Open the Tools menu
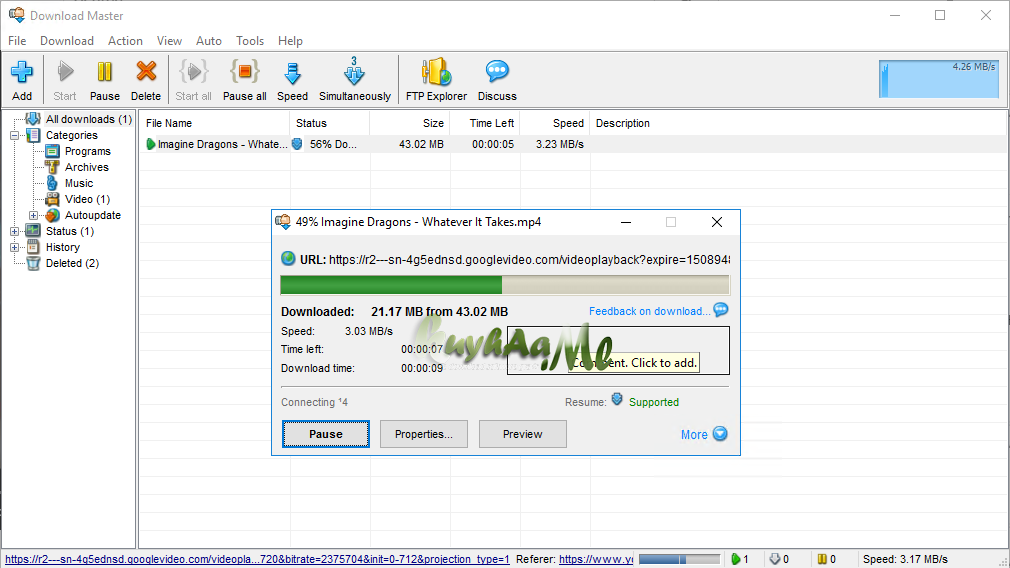This screenshot has width=1010, height=568. click(250, 41)
